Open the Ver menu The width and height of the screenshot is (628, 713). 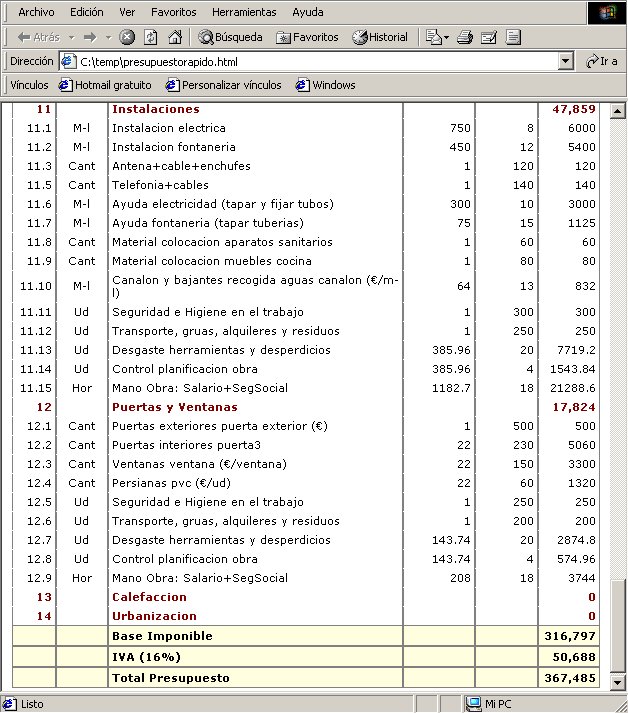click(127, 12)
